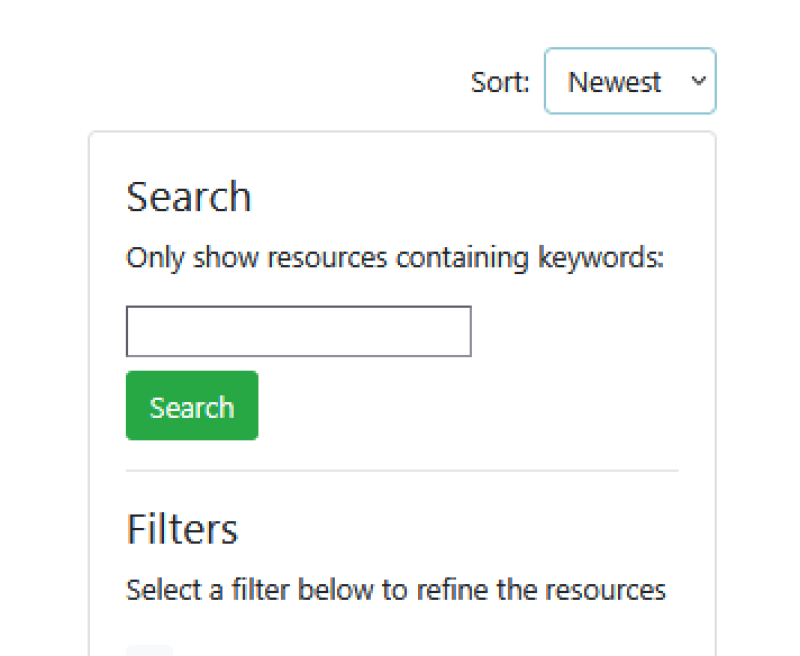Submit the search with the Search button
800x656 pixels.
(x=192, y=406)
